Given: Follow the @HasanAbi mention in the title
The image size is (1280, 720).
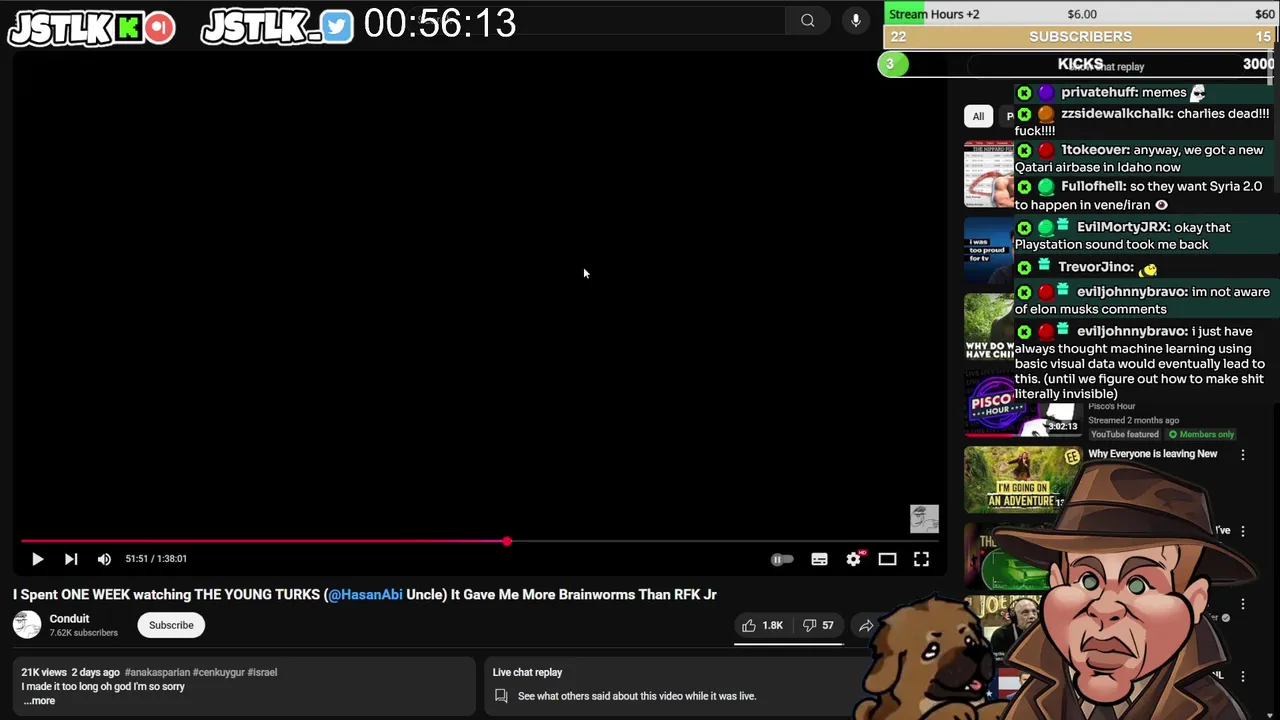Looking at the screenshot, I should coord(365,594).
